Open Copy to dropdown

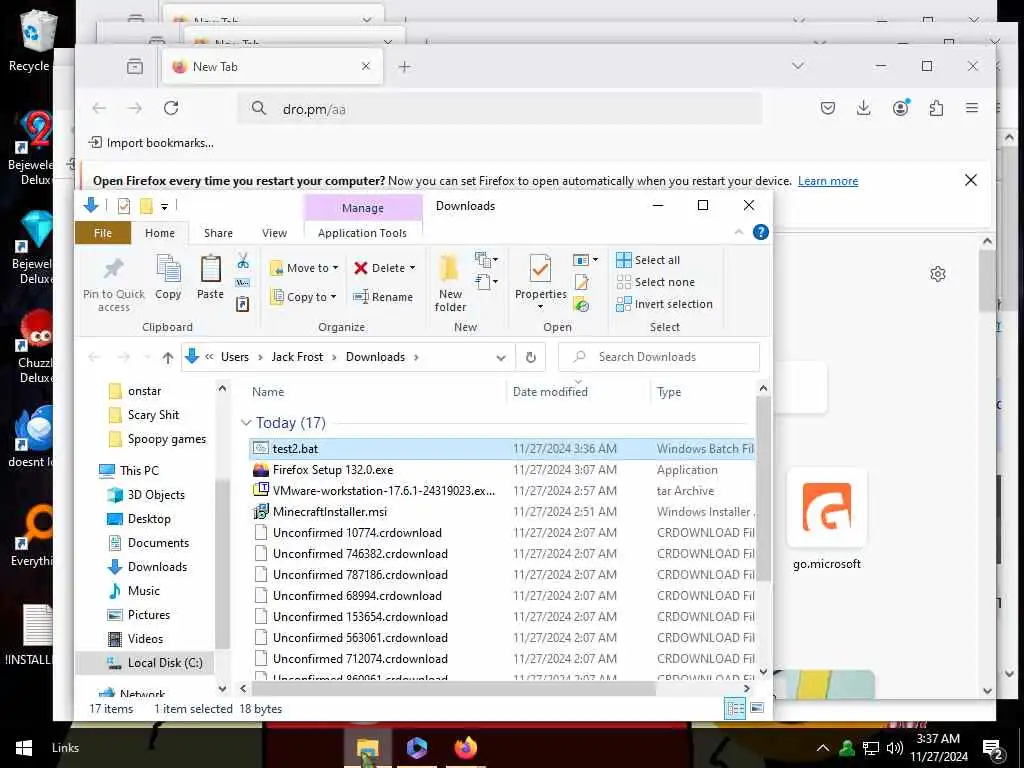pyautogui.click(x=303, y=296)
